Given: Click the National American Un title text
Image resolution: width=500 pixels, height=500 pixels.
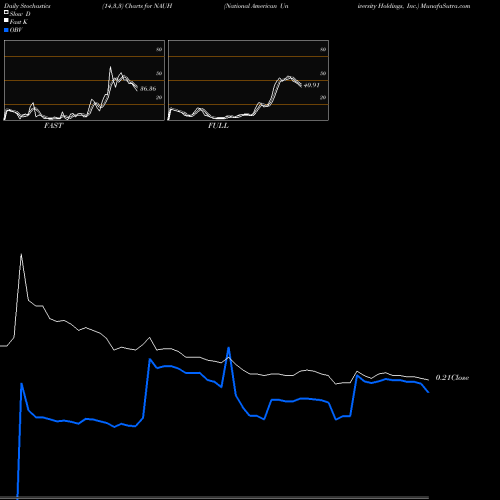Looking at the screenshot, I should pyautogui.click(x=256, y=6).
